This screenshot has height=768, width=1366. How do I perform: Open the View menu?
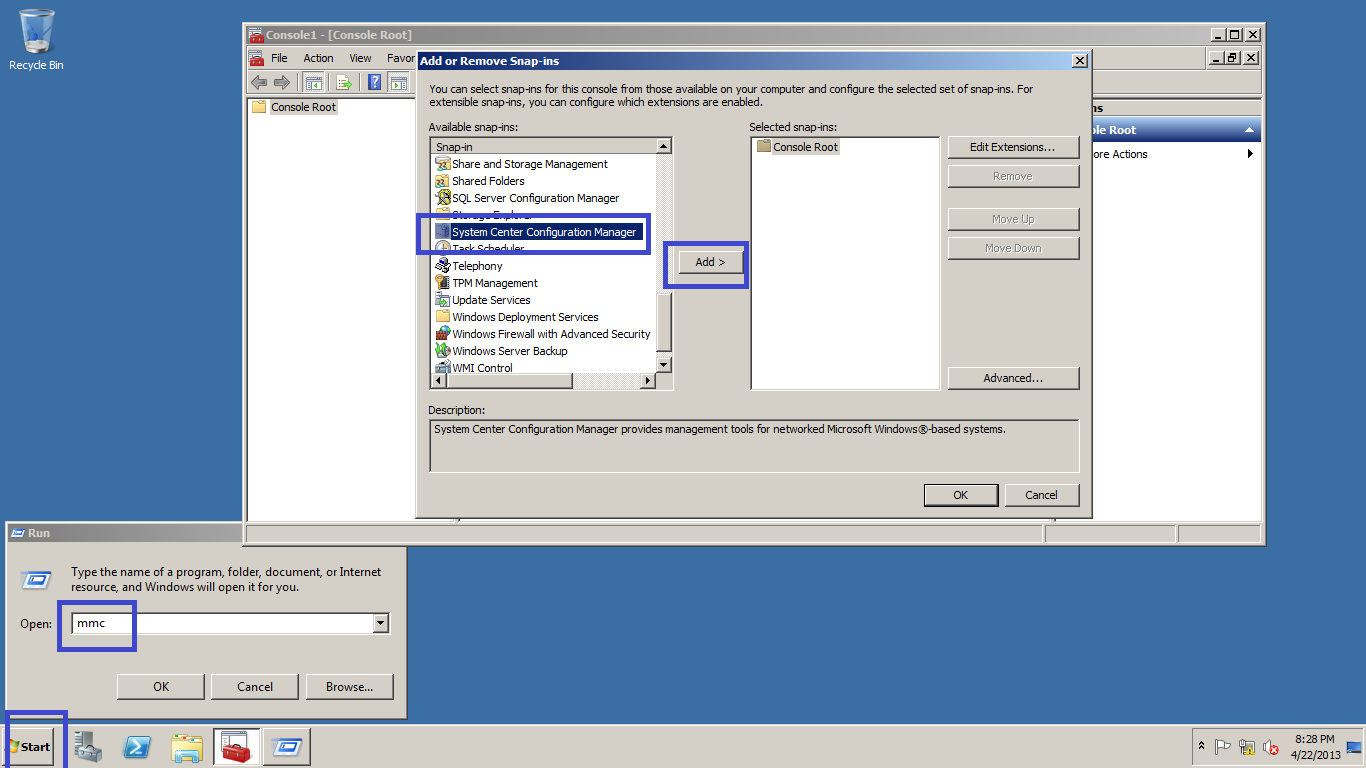[x=361, y=58]
